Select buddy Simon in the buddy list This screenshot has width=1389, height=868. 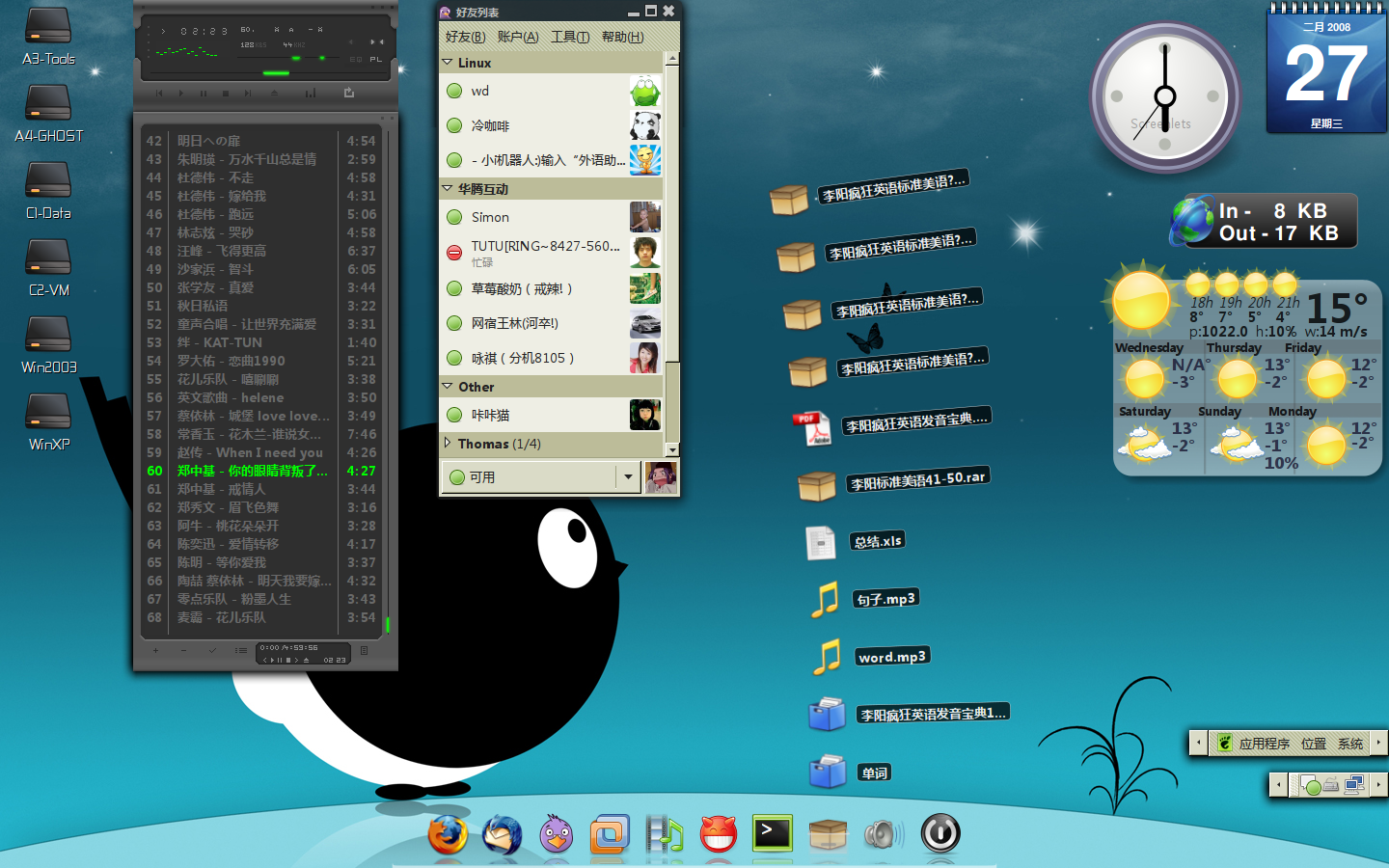coord(552,217)
